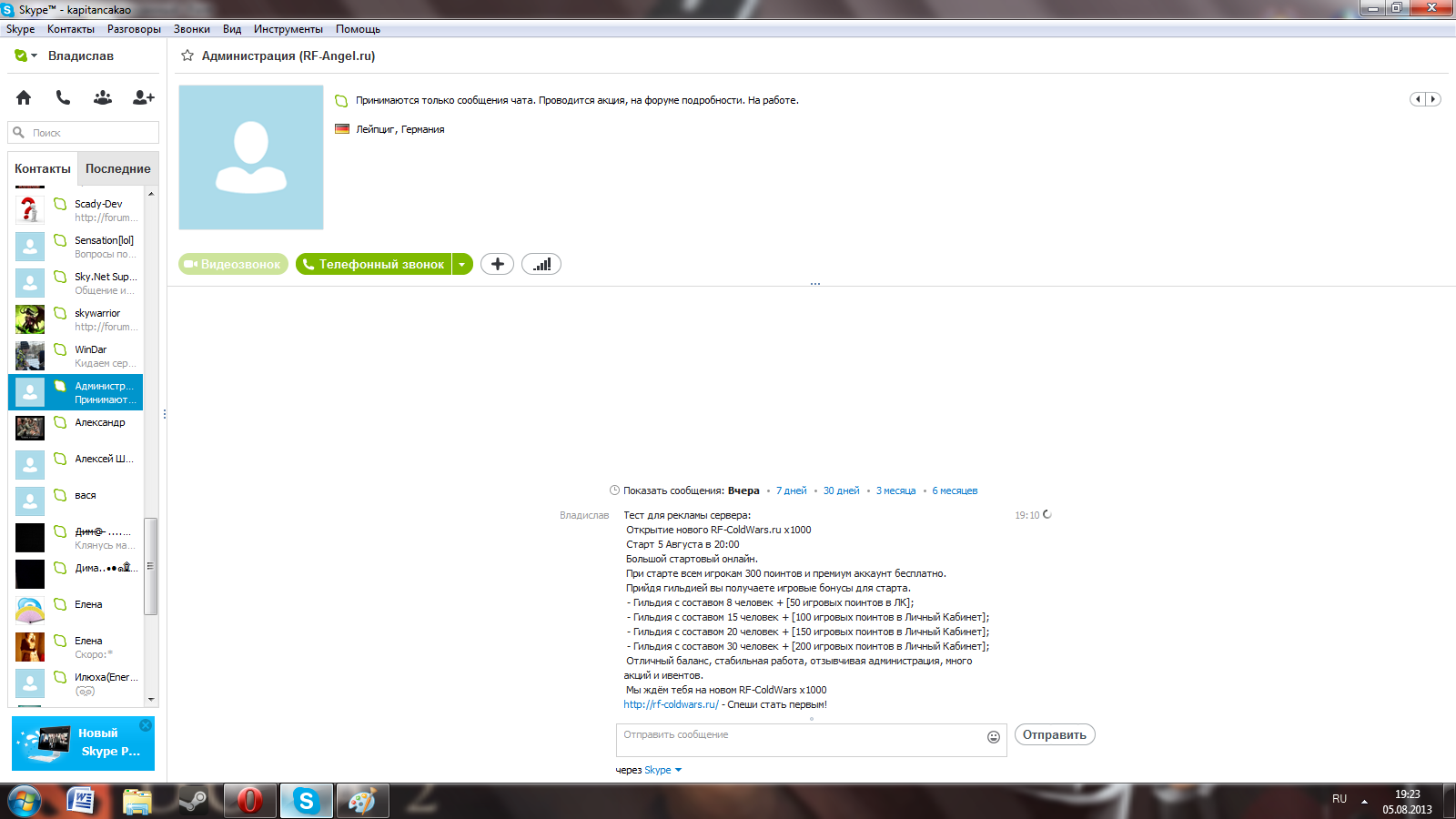1456x819 pixels.
Task: Mark conversation as favorite with star
Action: tap(187, 56)
